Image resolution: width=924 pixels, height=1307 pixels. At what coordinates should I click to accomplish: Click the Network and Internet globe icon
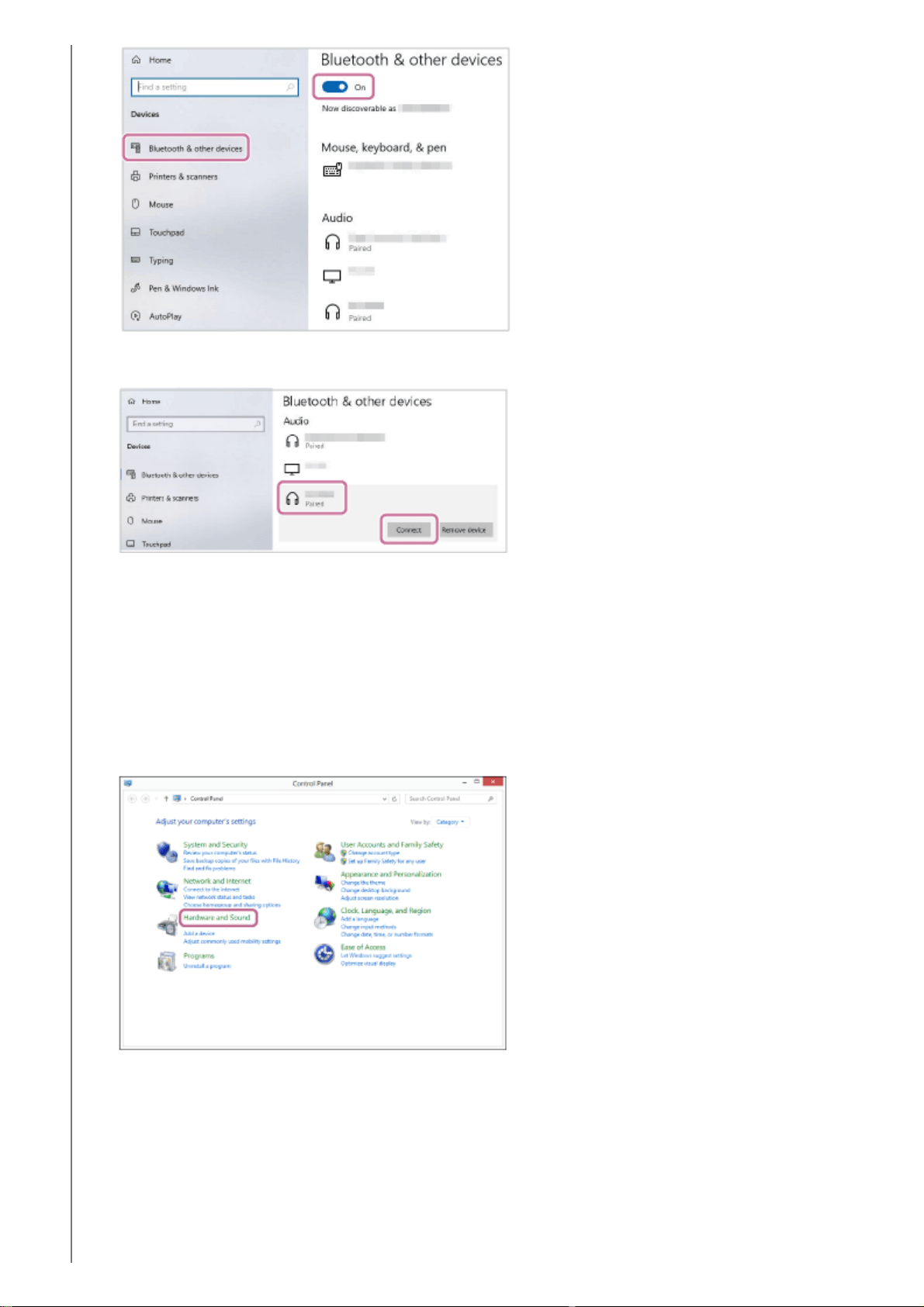pos(167,889)
